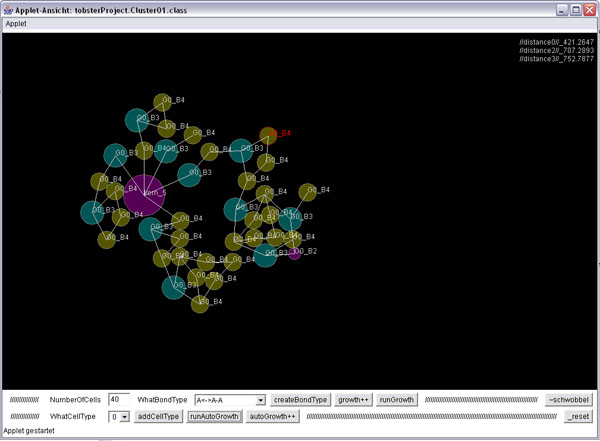This screenshot has width=600, height=441.
Task: Activate the runAutoGrowth button
Action: [x=214, y=416]
